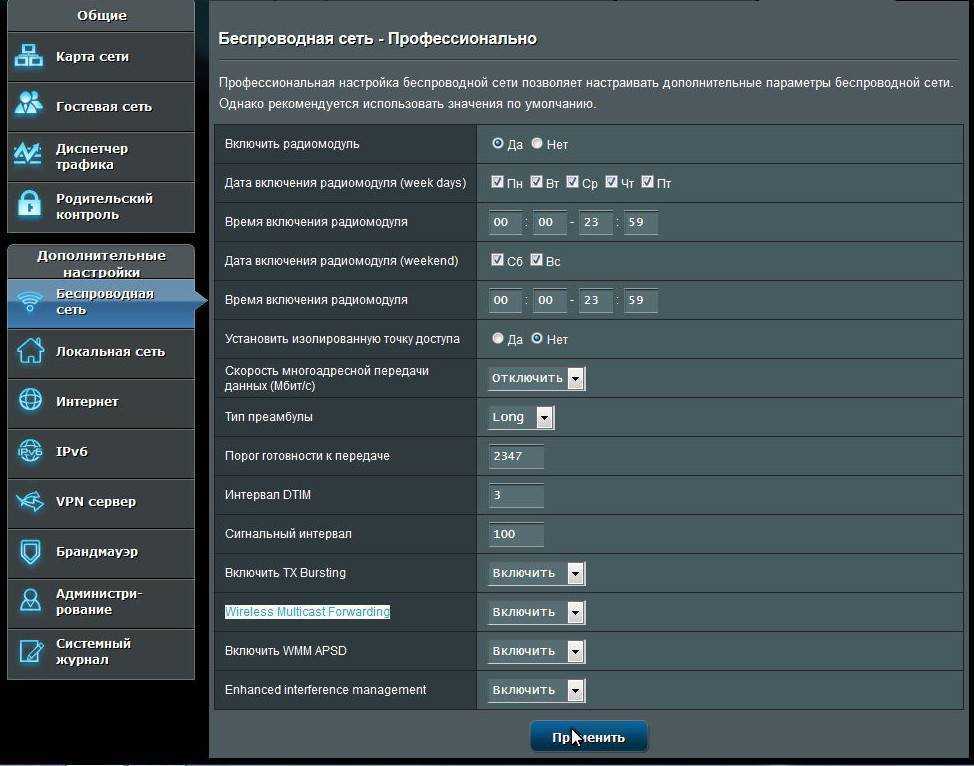Click Порог готовности к передаче field 2347

coord(516,456)
